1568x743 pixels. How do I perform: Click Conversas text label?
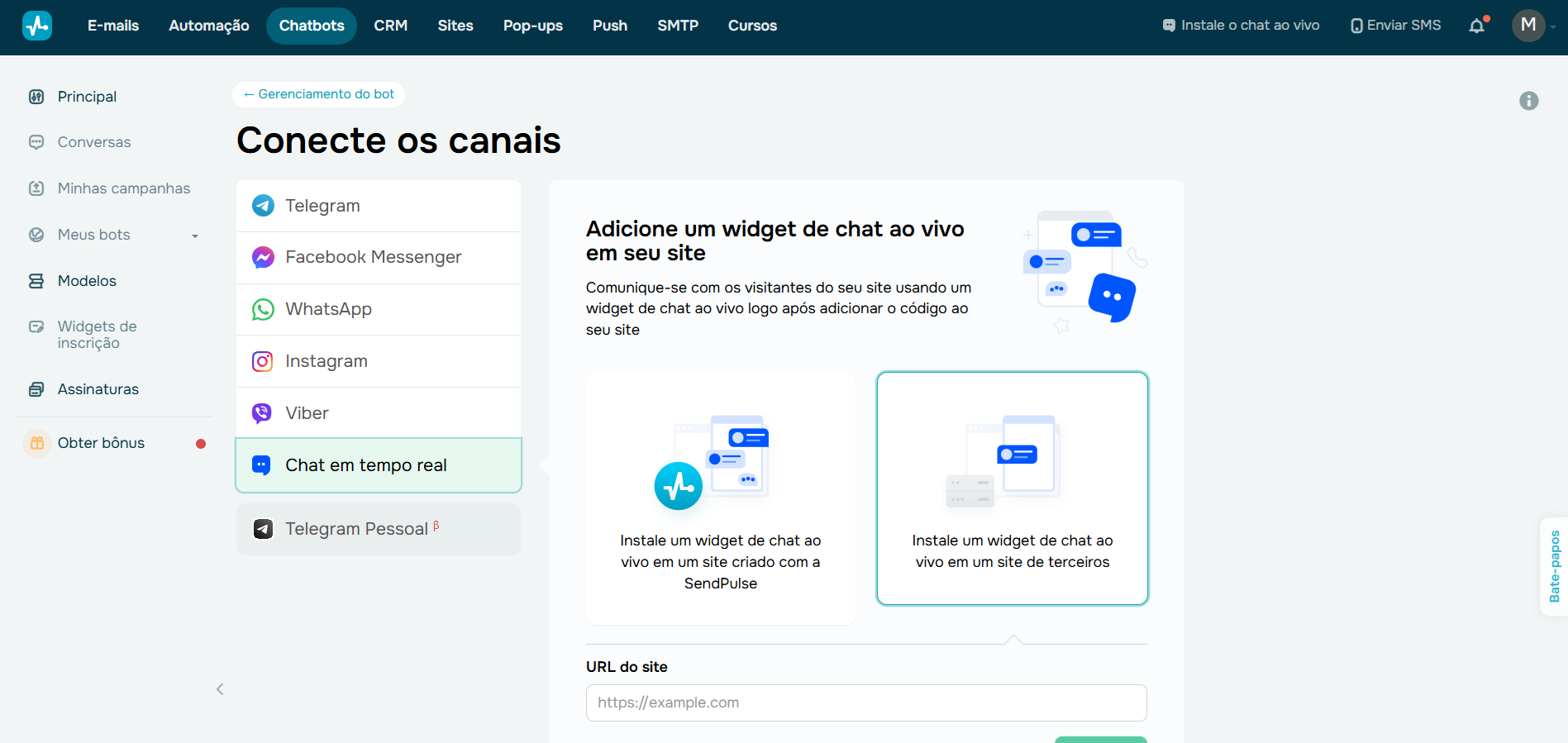tap(94, 142)
